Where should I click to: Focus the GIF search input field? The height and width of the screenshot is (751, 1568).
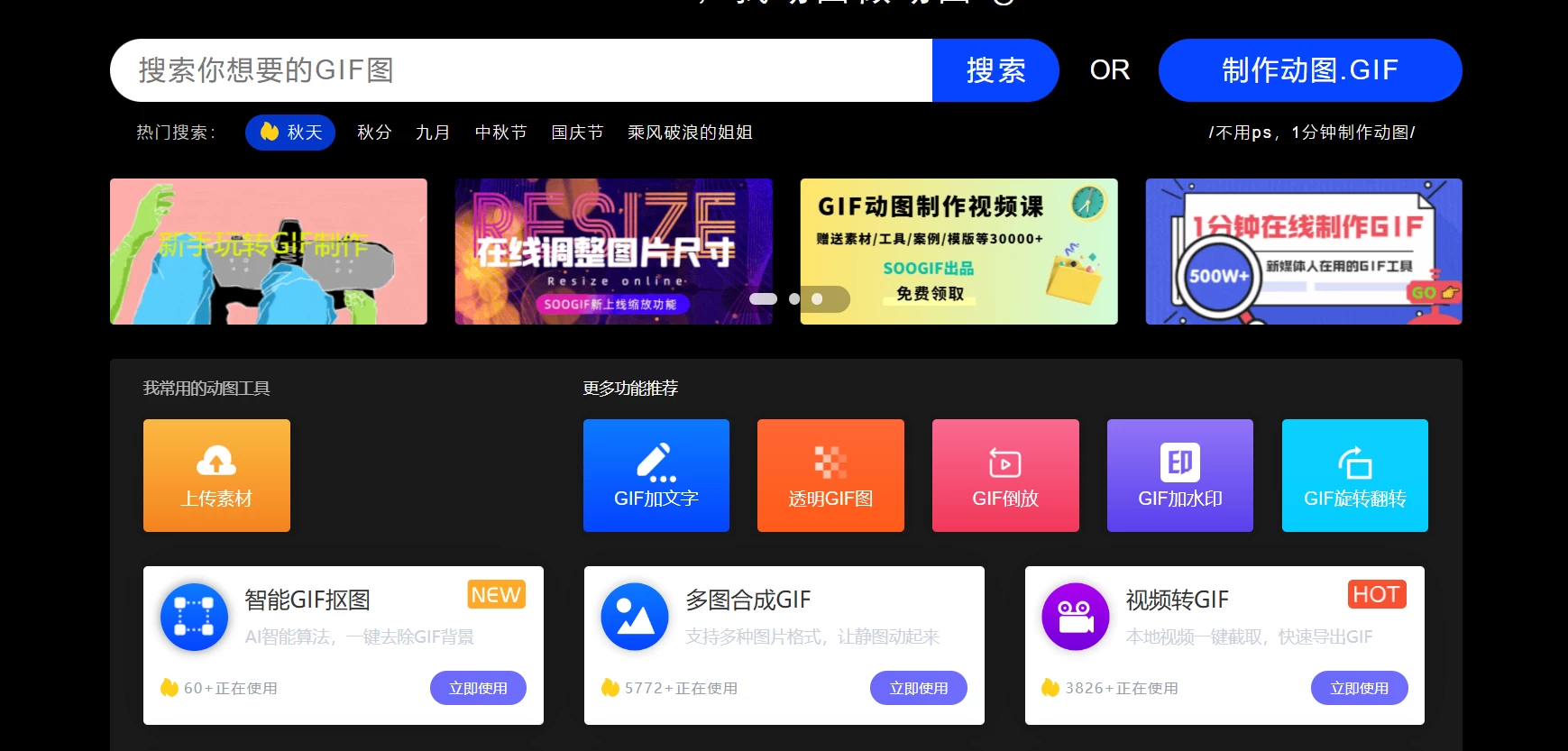(520, 70)
